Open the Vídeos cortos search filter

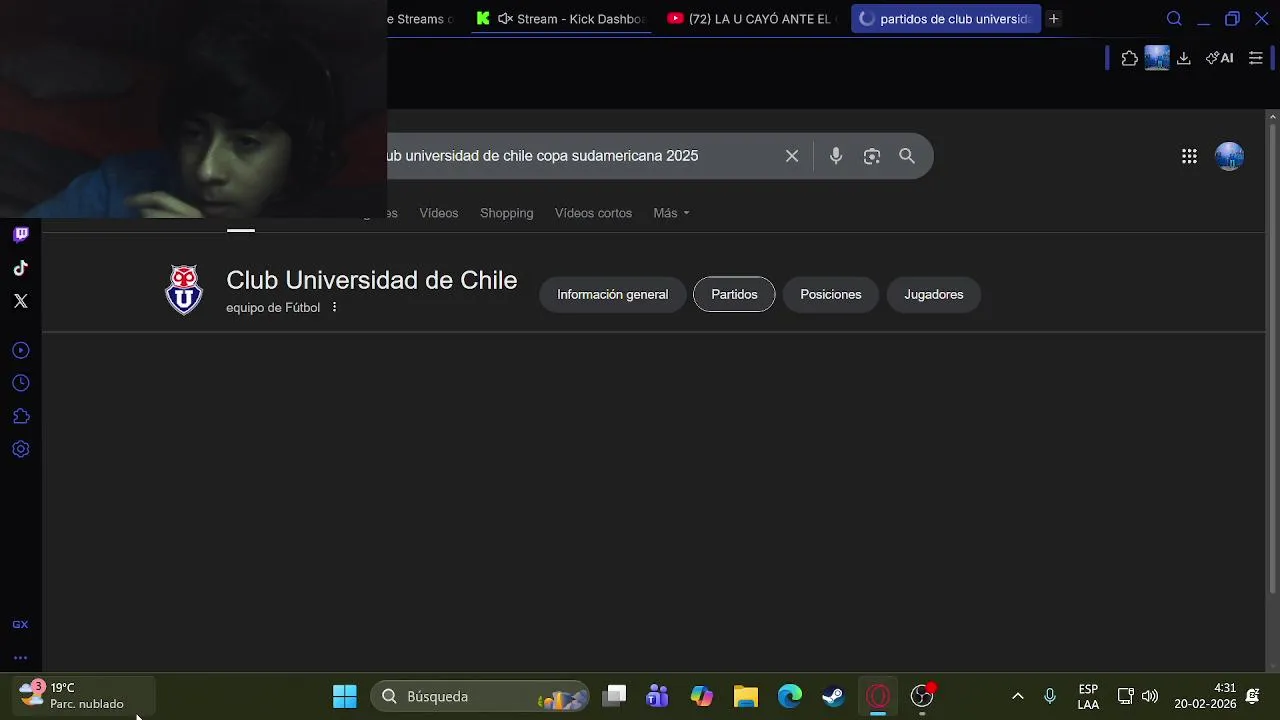pyautogui.click(x=594, y=213)
